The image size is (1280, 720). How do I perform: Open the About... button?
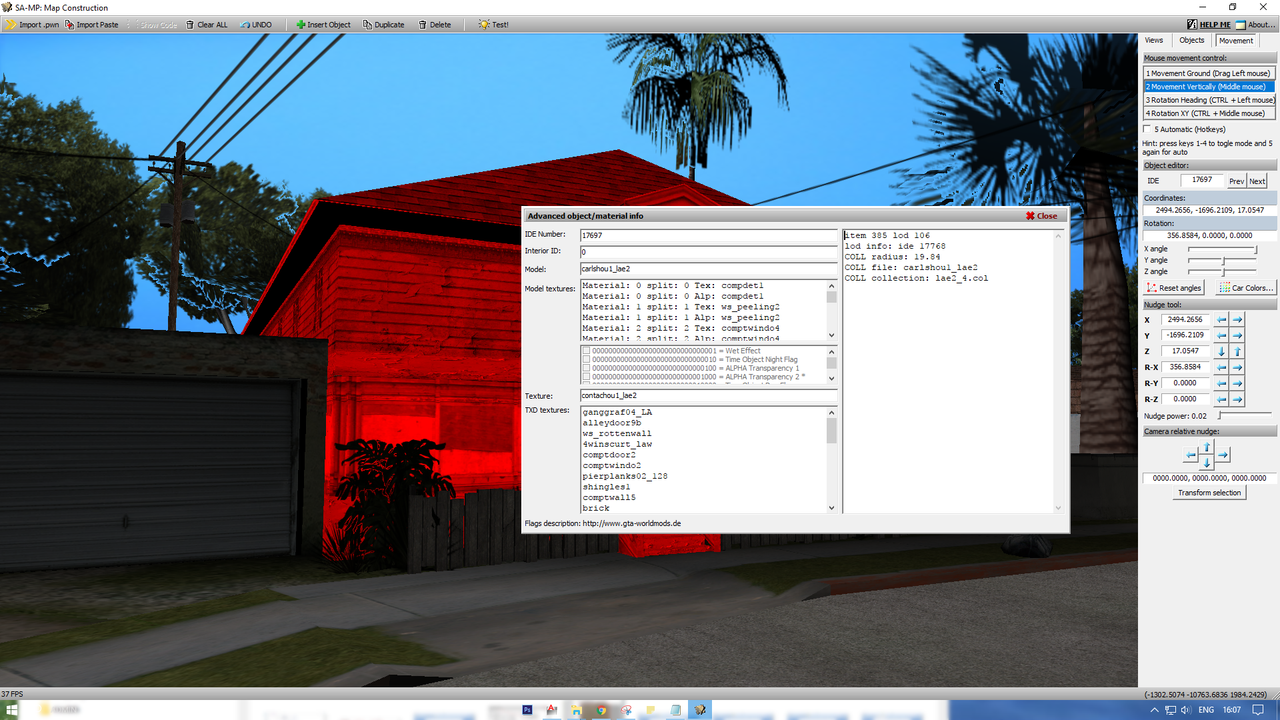(1255, 24)
